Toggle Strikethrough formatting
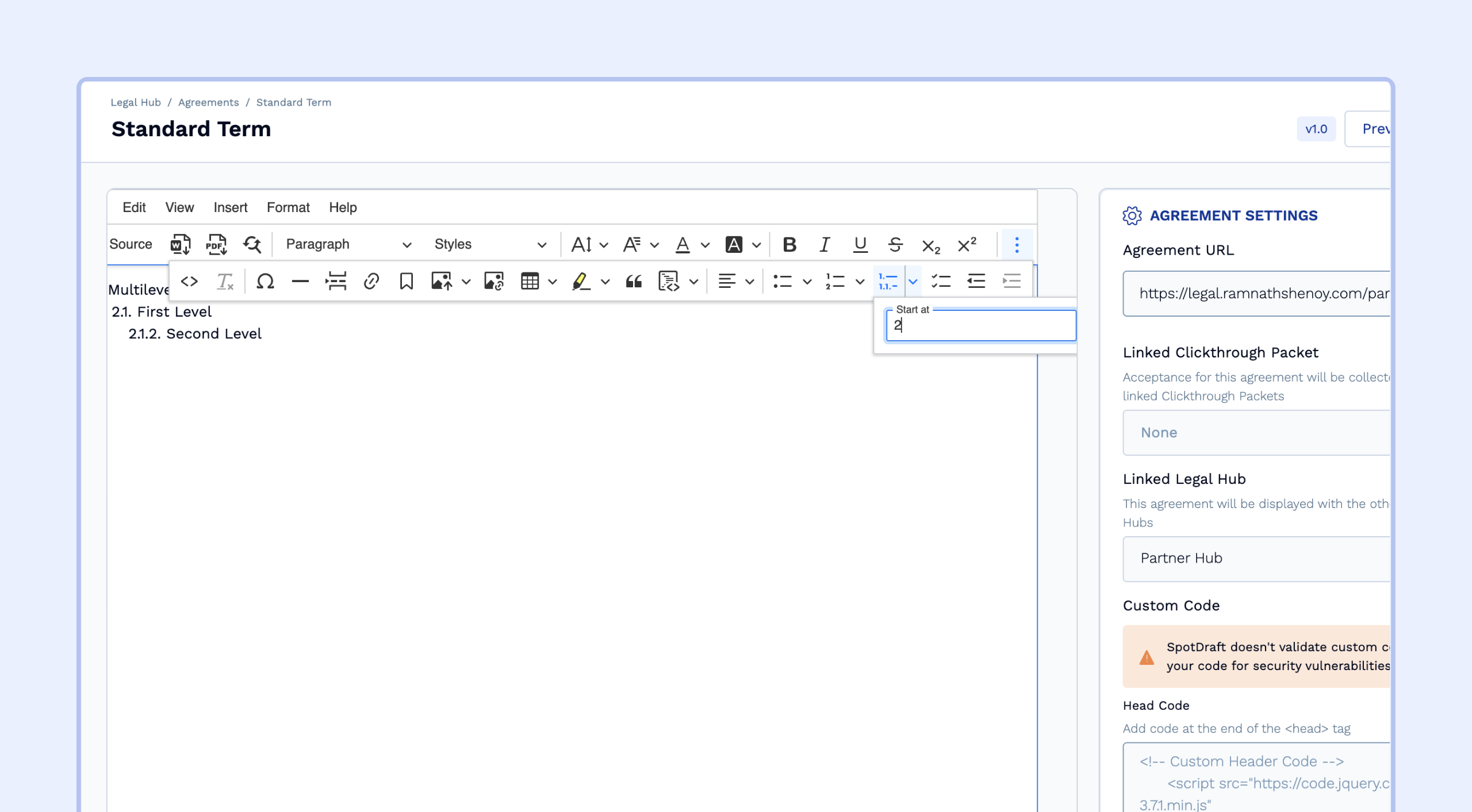 pyautogui.click(x=895, y=245)
